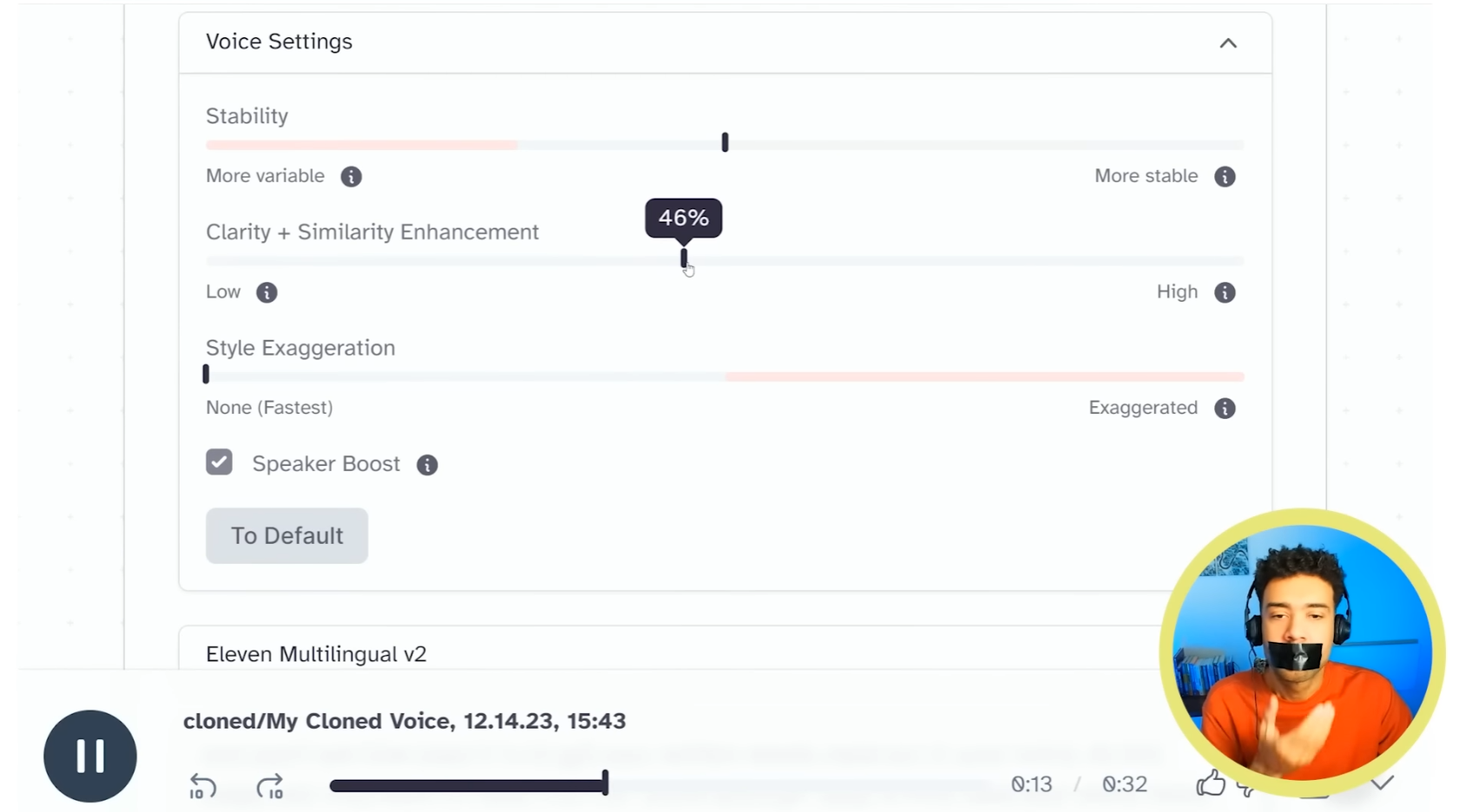
Task: Open the Exaggerated setting info icon
Action: coord(1225,408)
